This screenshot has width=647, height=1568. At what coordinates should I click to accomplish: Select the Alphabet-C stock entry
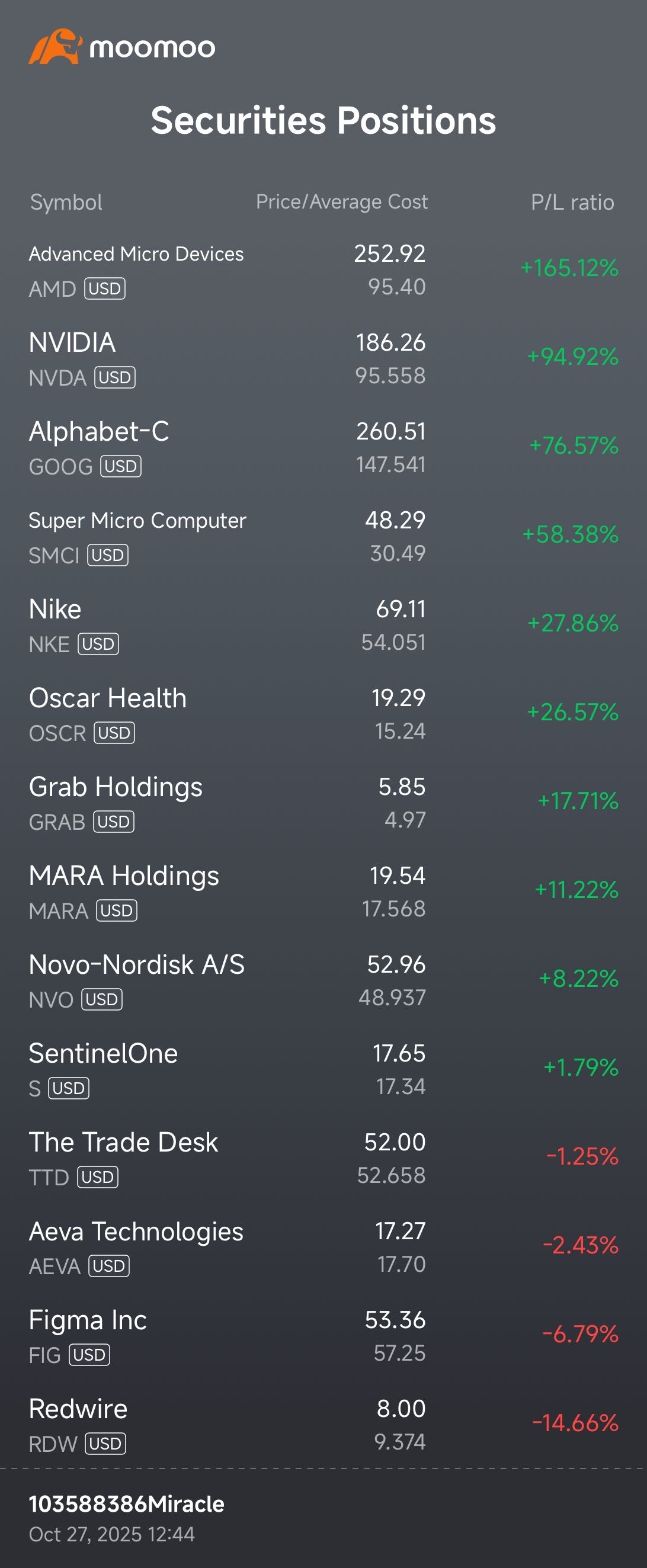(x=99, y=432)
